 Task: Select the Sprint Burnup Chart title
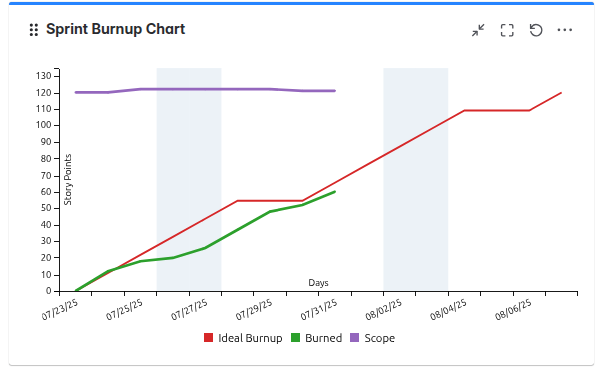pos(115,29)
